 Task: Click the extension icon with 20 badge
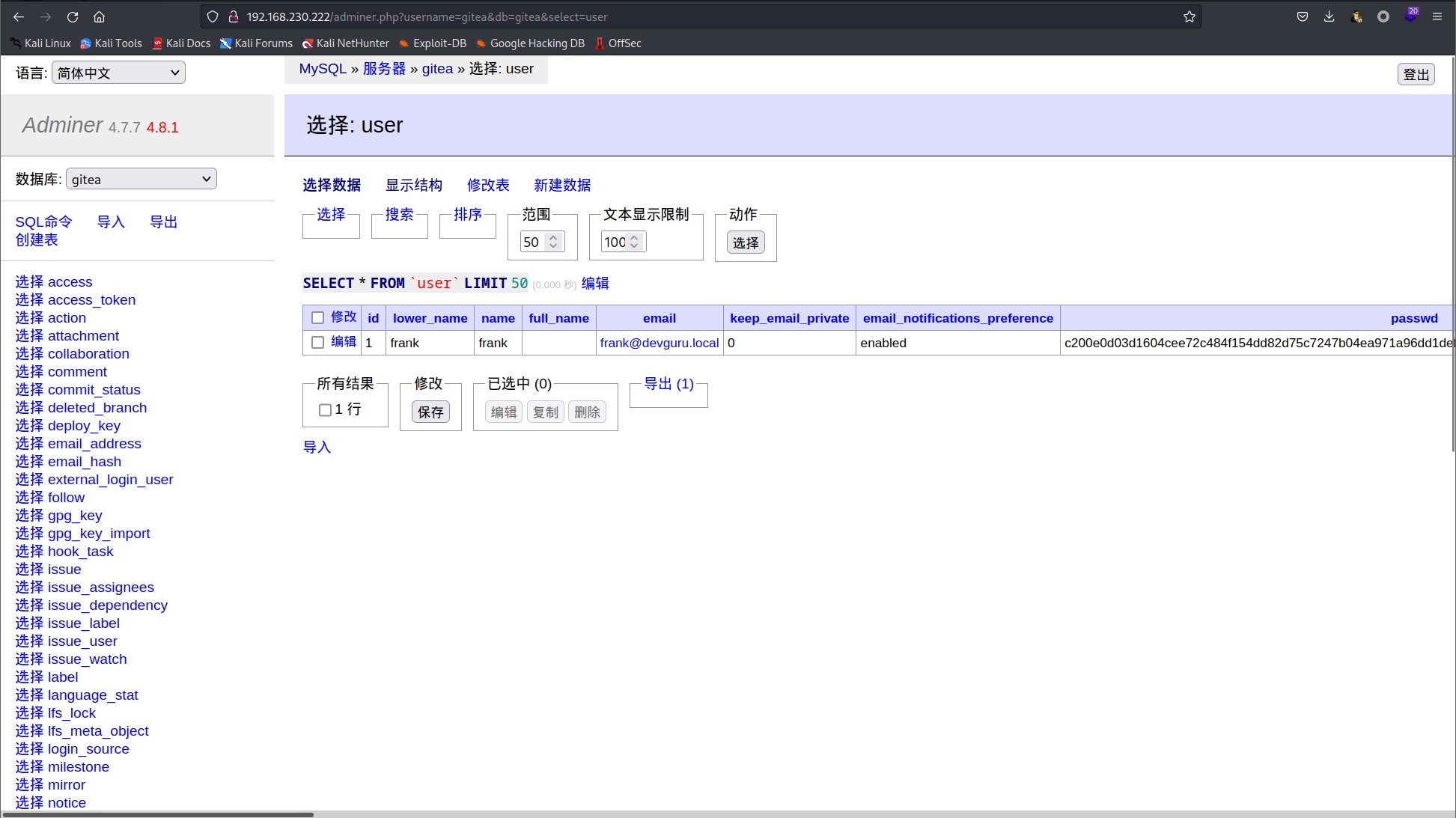pyautogui.click(x=1410, y=15)
